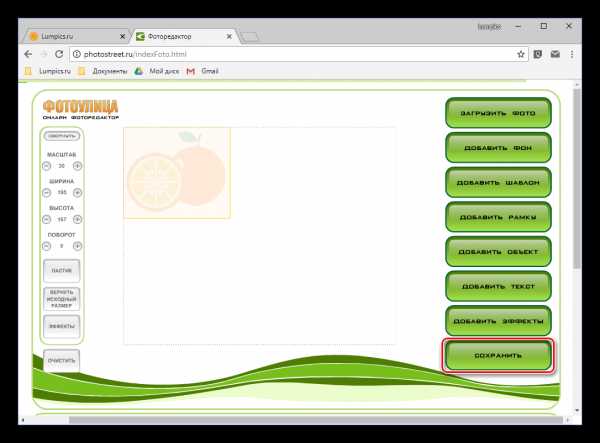Image resolution: width=600 pixels, height=443 pixels.
Task: Increase Масштаб with the plus button
Action: point(77,165)
